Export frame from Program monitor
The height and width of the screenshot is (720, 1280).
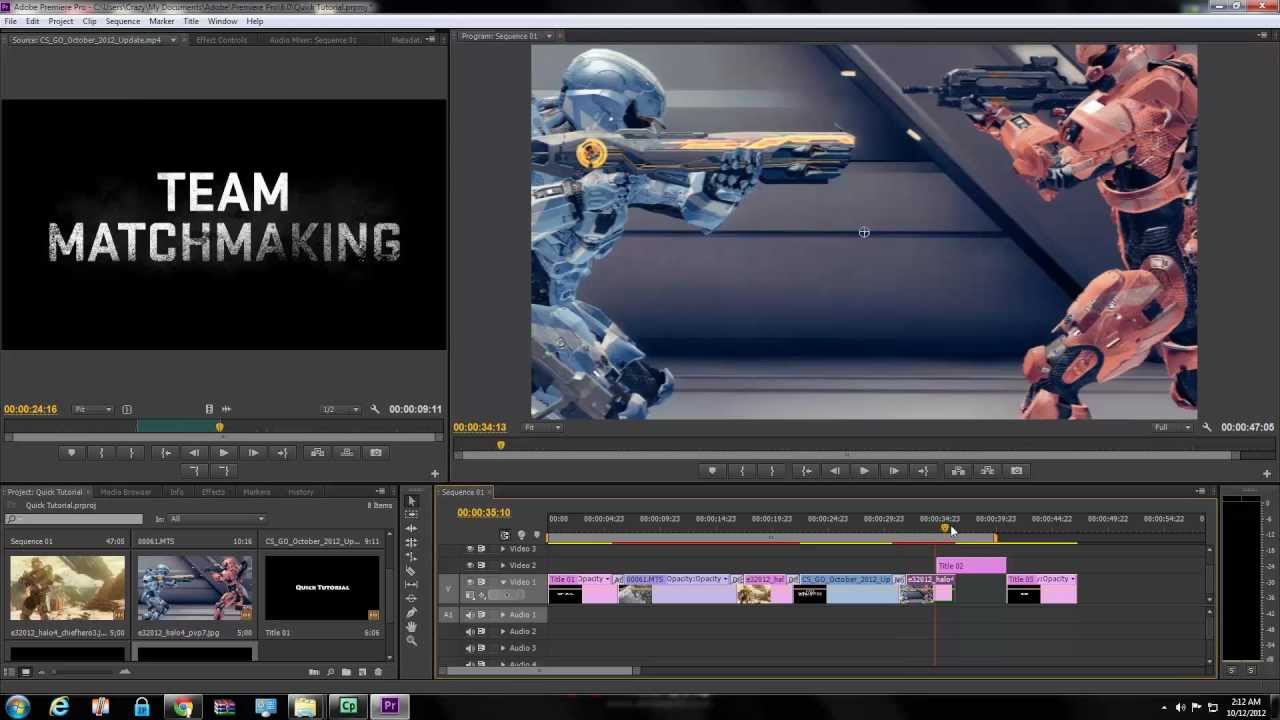1017,471
